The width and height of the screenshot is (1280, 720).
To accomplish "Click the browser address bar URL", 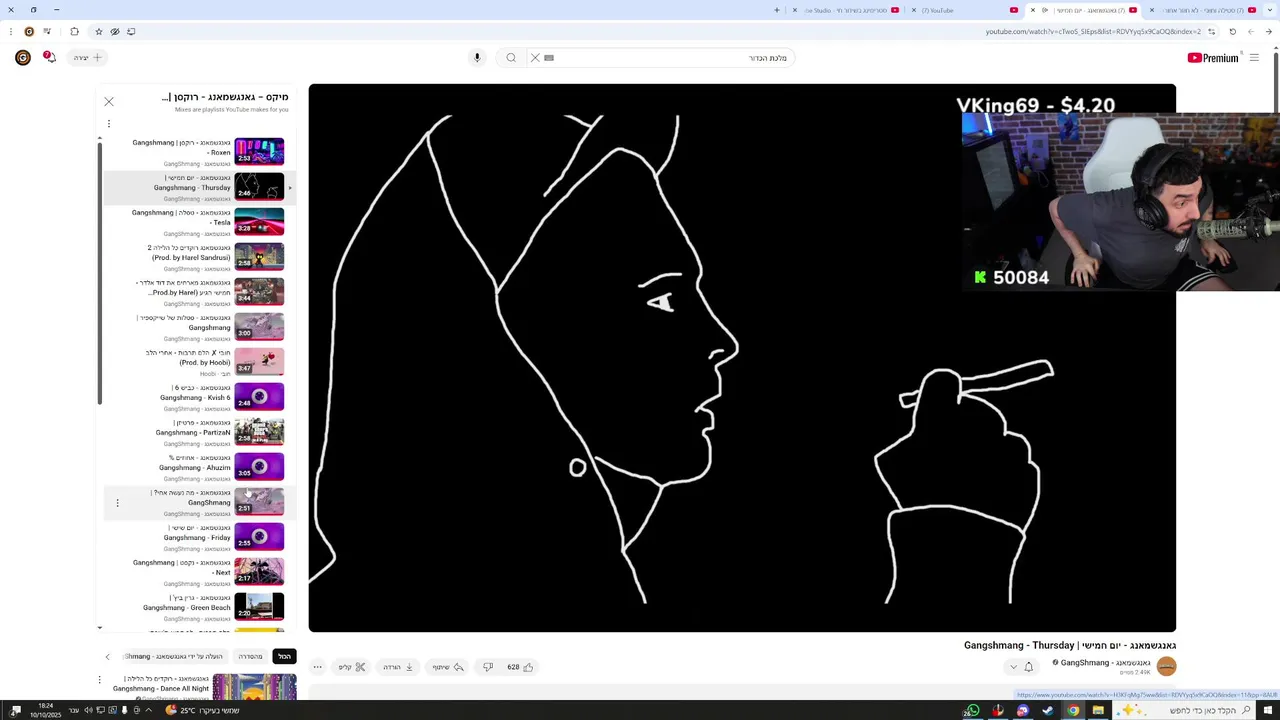I will (1093, 31).
